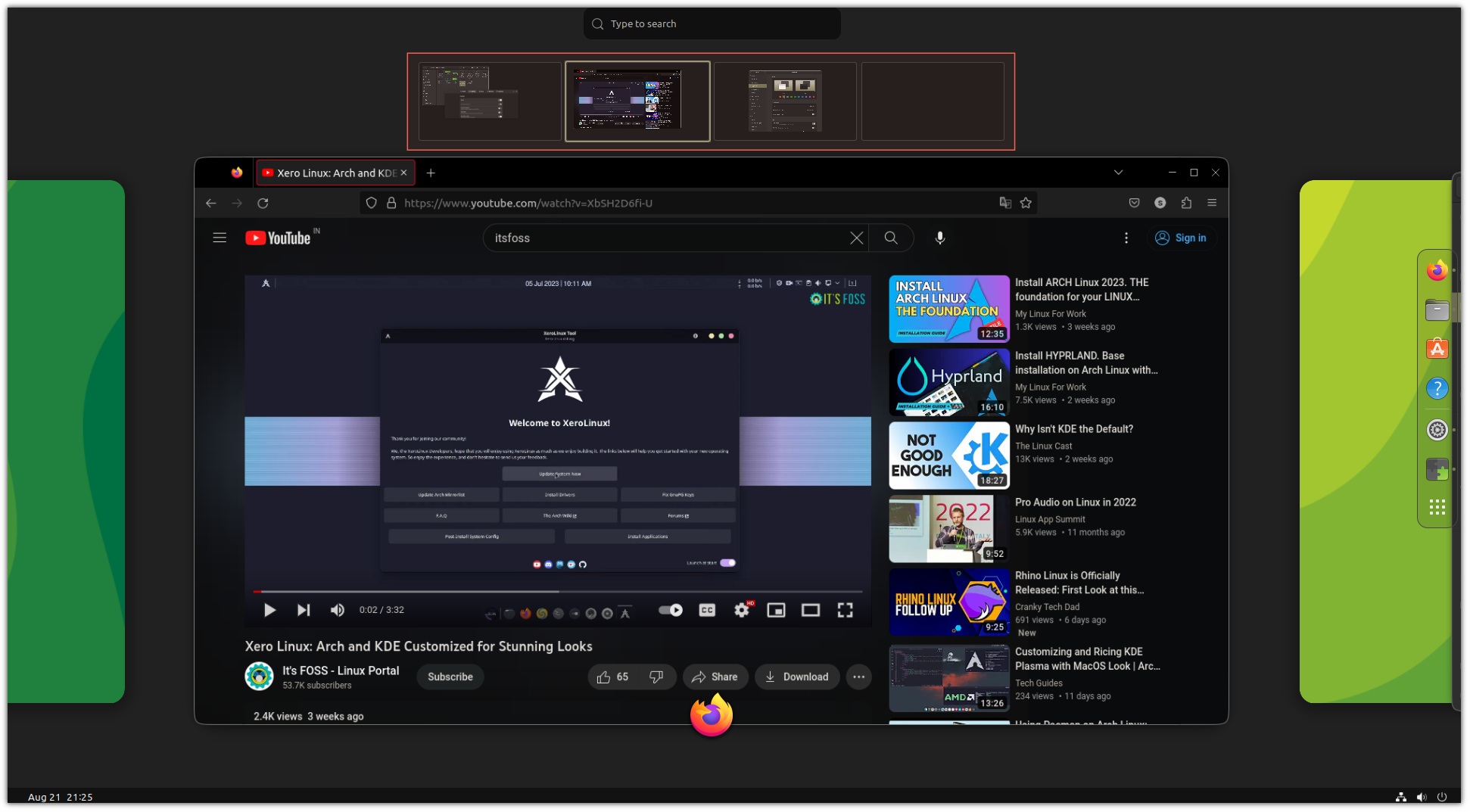The image size is (1470, 812).
Task: Enable closed captions on the video
Action: tap(706, 610)
